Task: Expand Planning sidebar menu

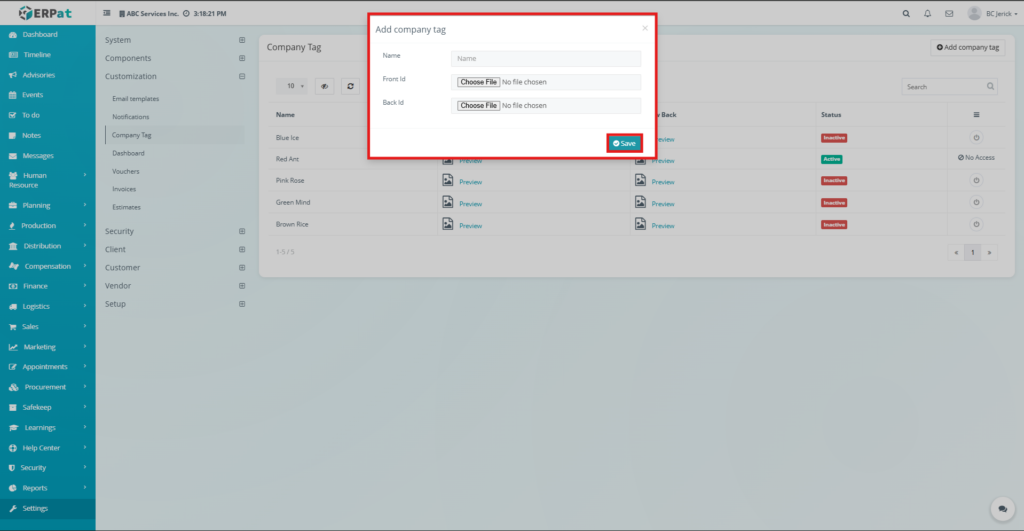Action: click(x=48, y=205)
